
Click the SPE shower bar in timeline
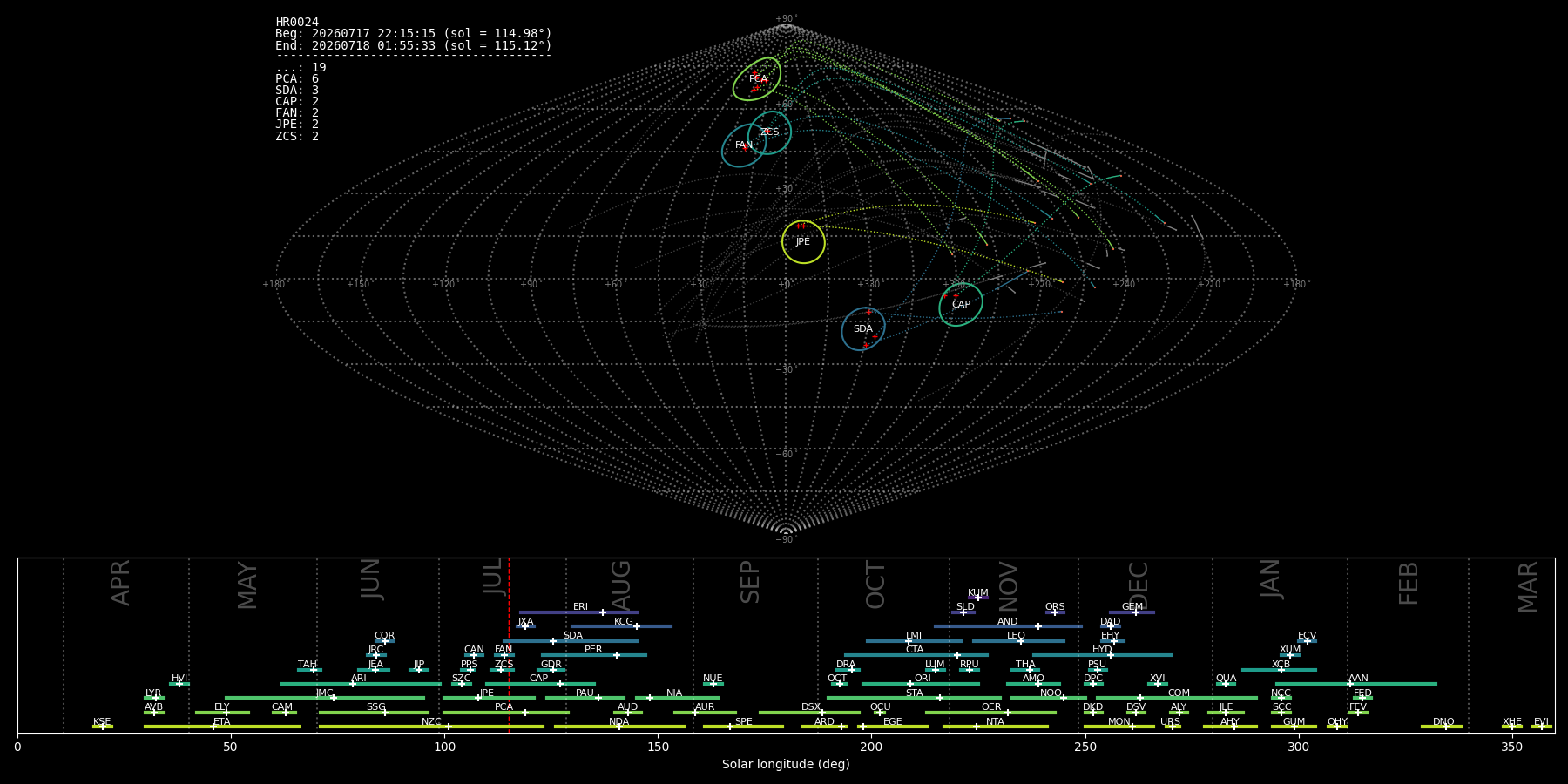click(743, 727)
